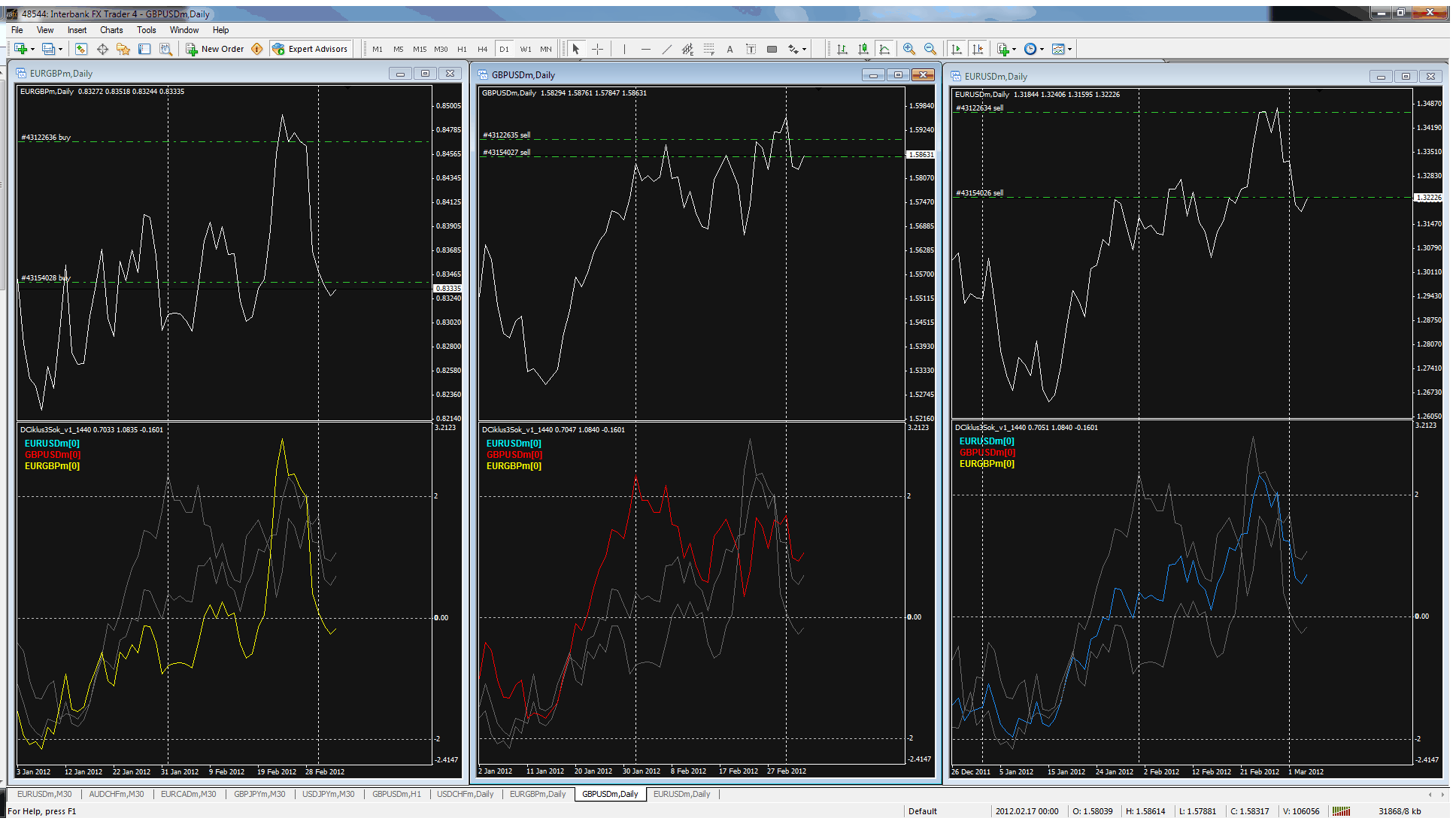Screen dimensions: 1456x824
Task: Expand the Indicators dropdown arrow
Action: pos(1015,49)
